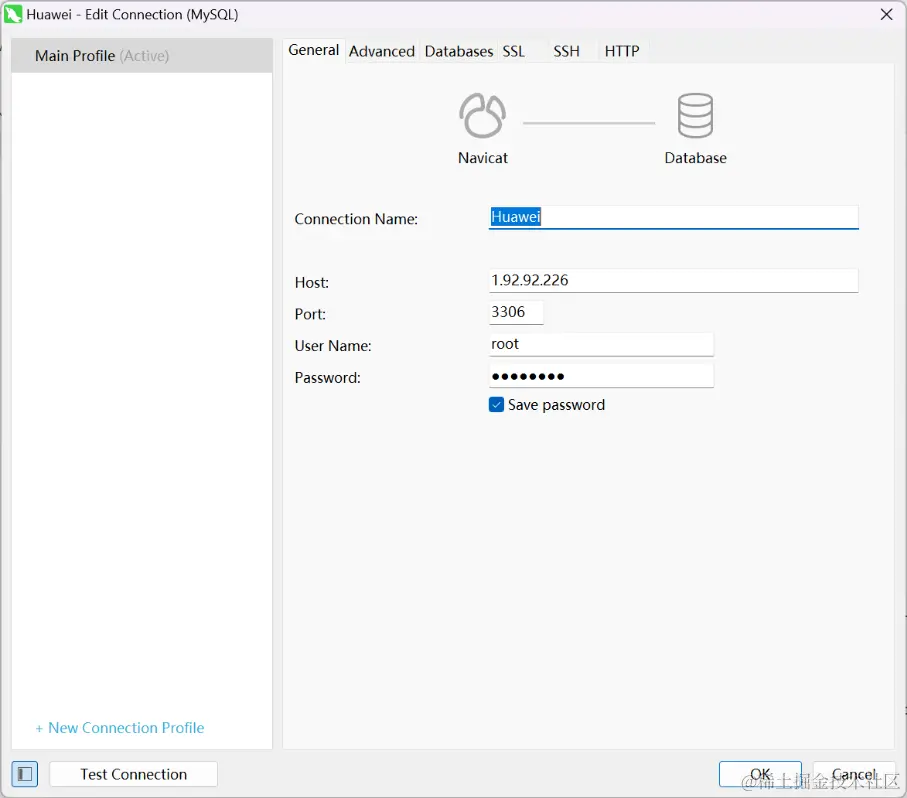The image size is (907, 798).
Task: Click the Port field showing 3306
Action: (x=516, y=312)
